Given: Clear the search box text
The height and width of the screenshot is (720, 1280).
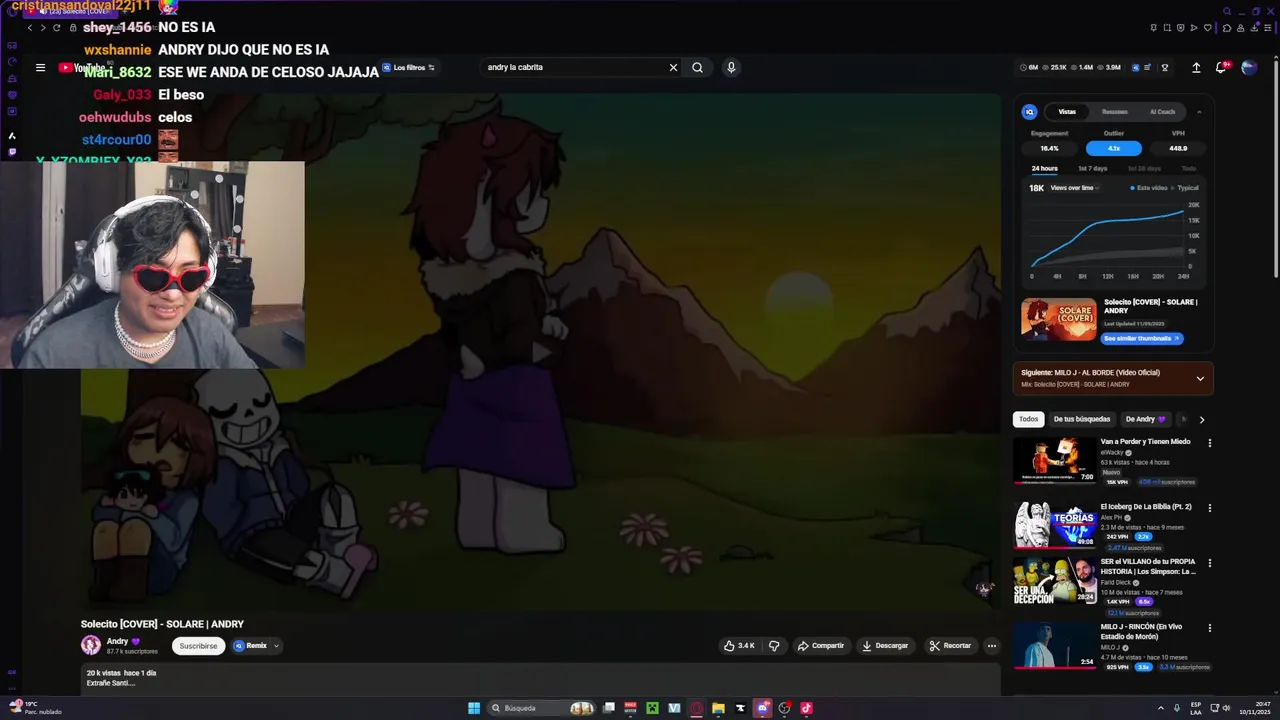Looking at the screenshot, I should [x=673, y=68].
